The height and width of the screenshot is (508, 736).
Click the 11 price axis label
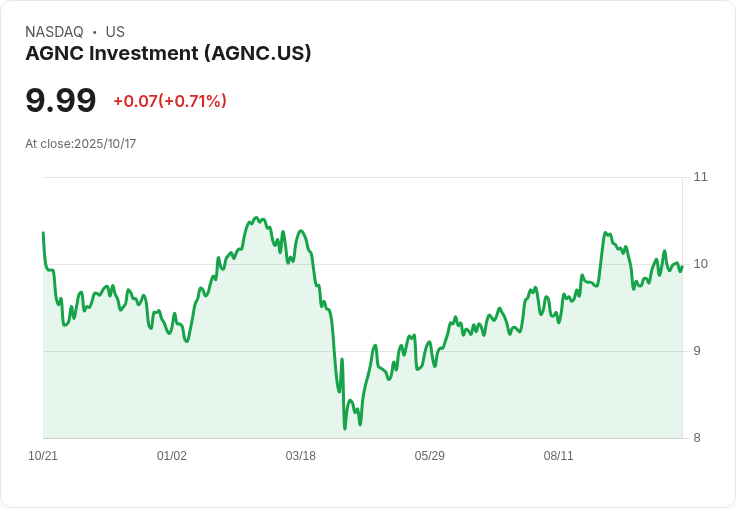click(x=700, y=177)
